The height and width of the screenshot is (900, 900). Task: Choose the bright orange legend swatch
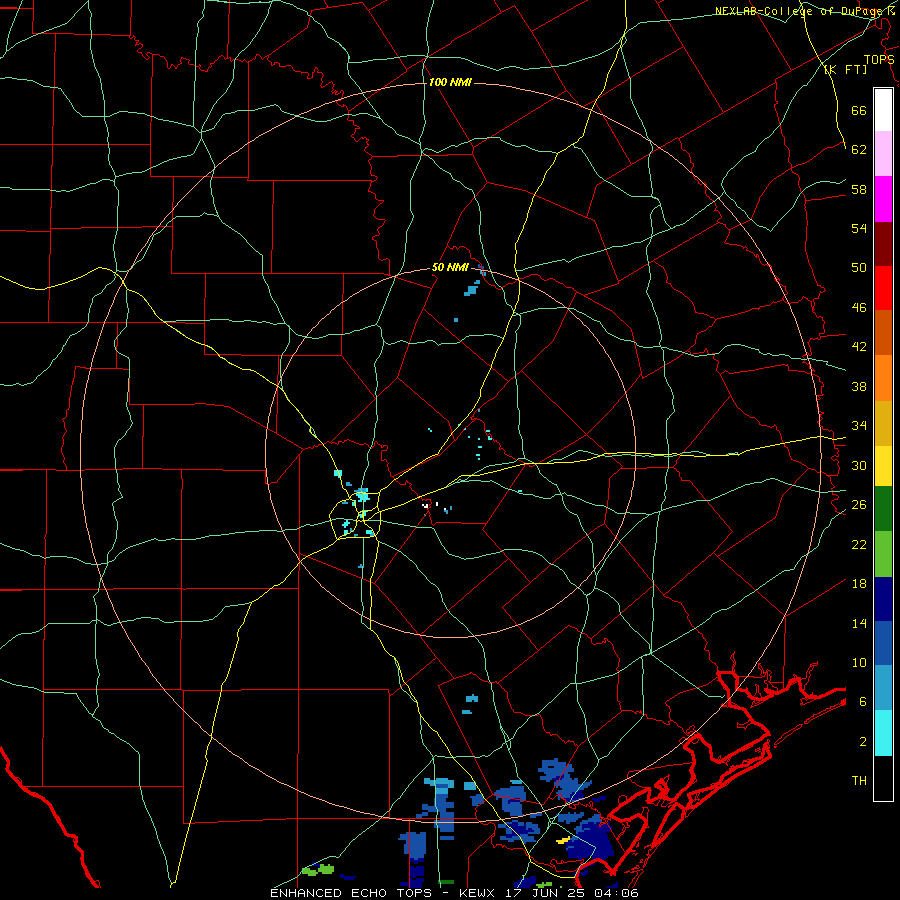coord(883,378)
